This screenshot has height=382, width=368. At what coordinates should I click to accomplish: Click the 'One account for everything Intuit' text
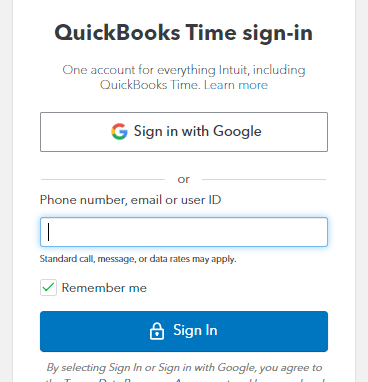[x=184, y=70]
